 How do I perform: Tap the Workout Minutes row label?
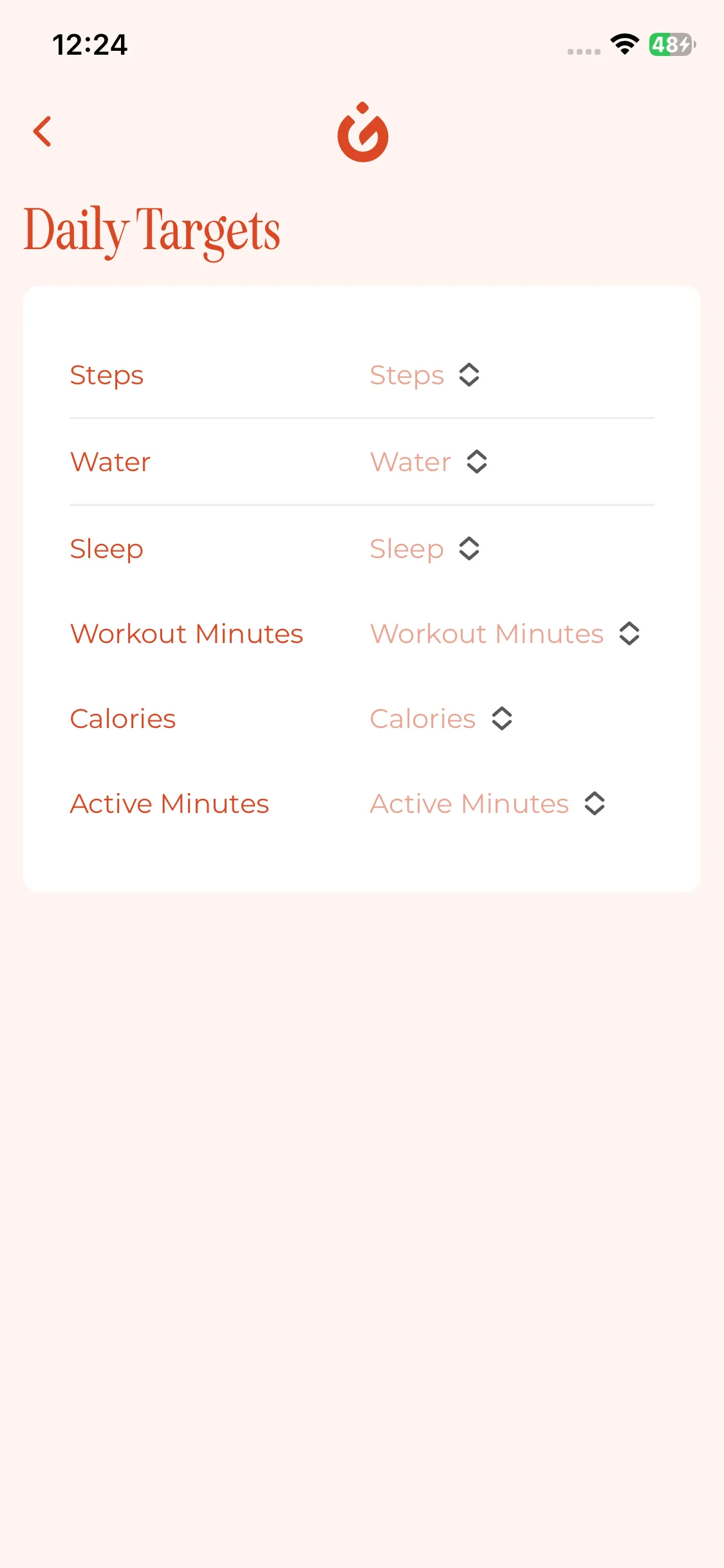187,634
